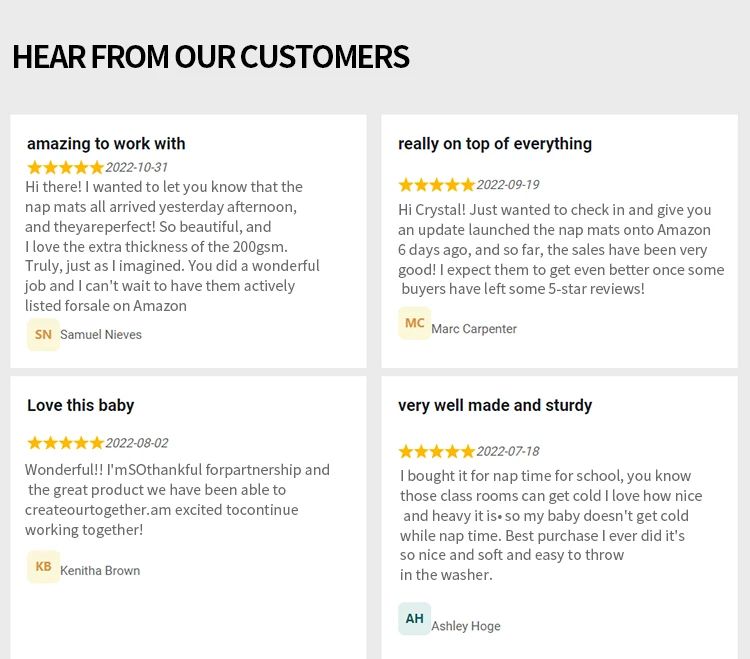
Task: Click the review date 2022-09-19
Action: tap(508, 185)
